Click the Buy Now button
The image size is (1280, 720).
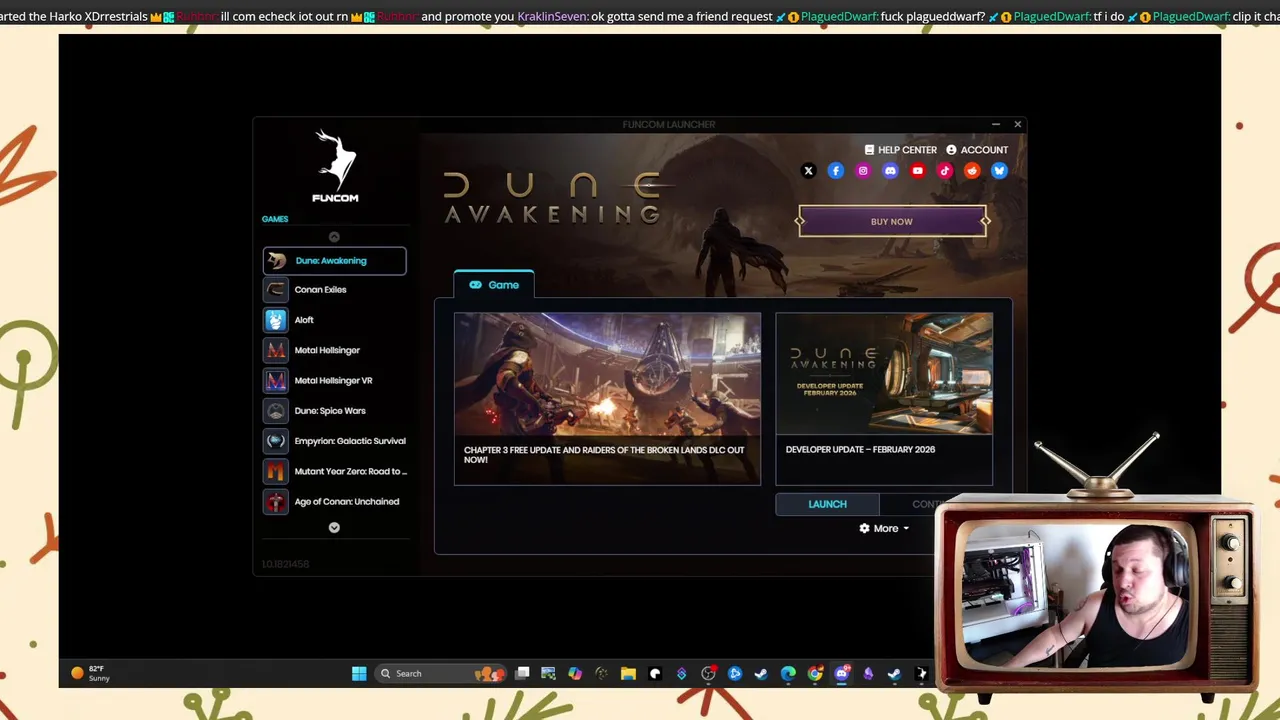click(x=892, y=222)
